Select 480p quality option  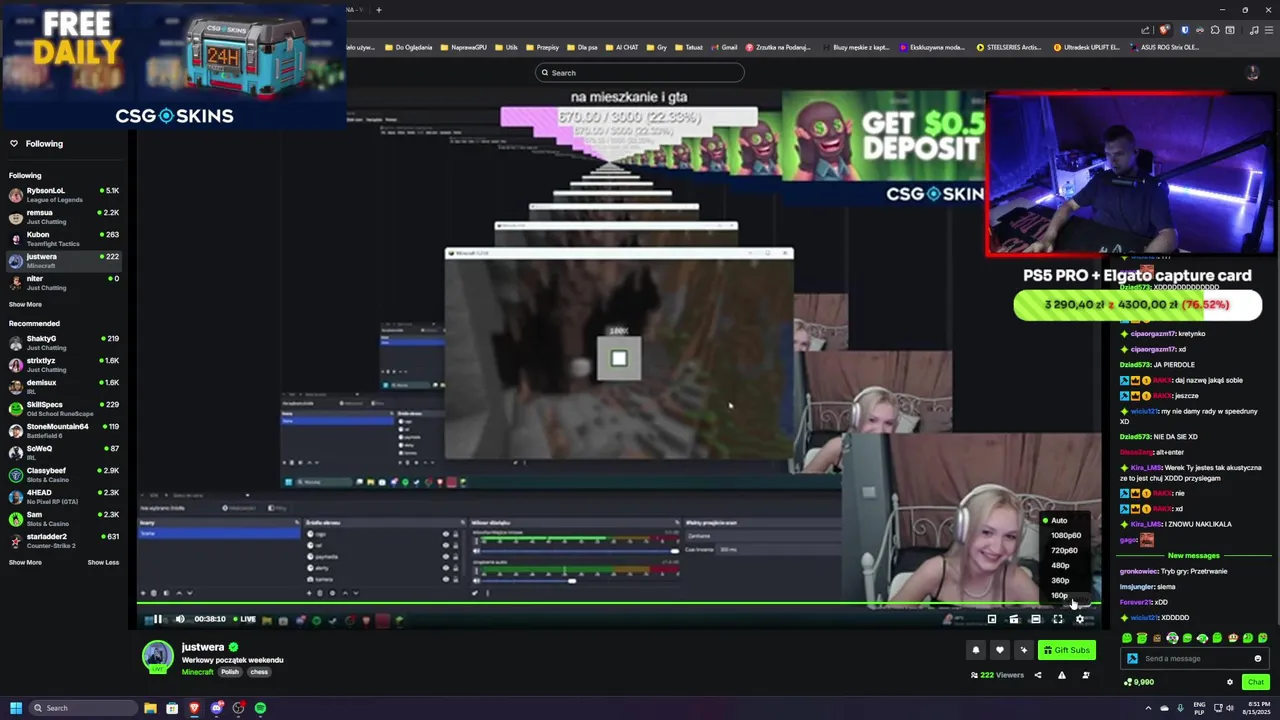(1060, 565)
